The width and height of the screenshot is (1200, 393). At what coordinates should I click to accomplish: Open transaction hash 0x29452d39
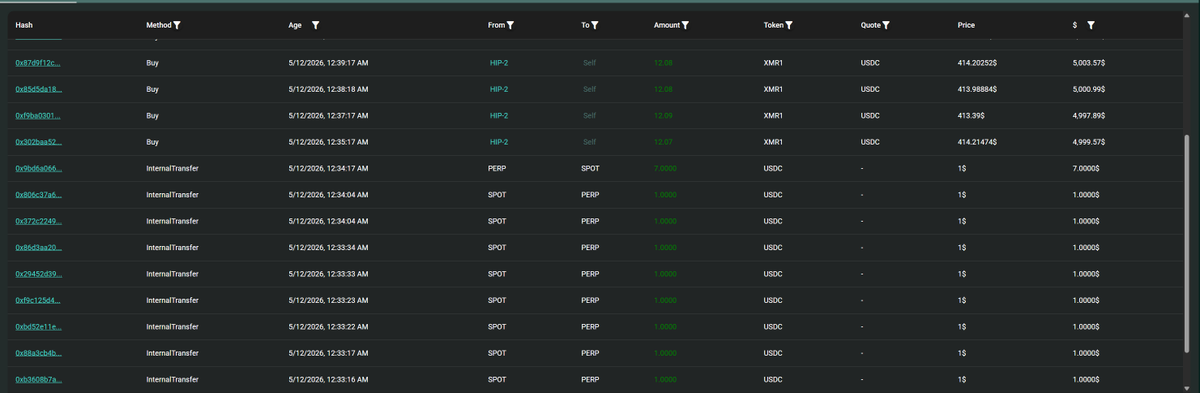38,274
